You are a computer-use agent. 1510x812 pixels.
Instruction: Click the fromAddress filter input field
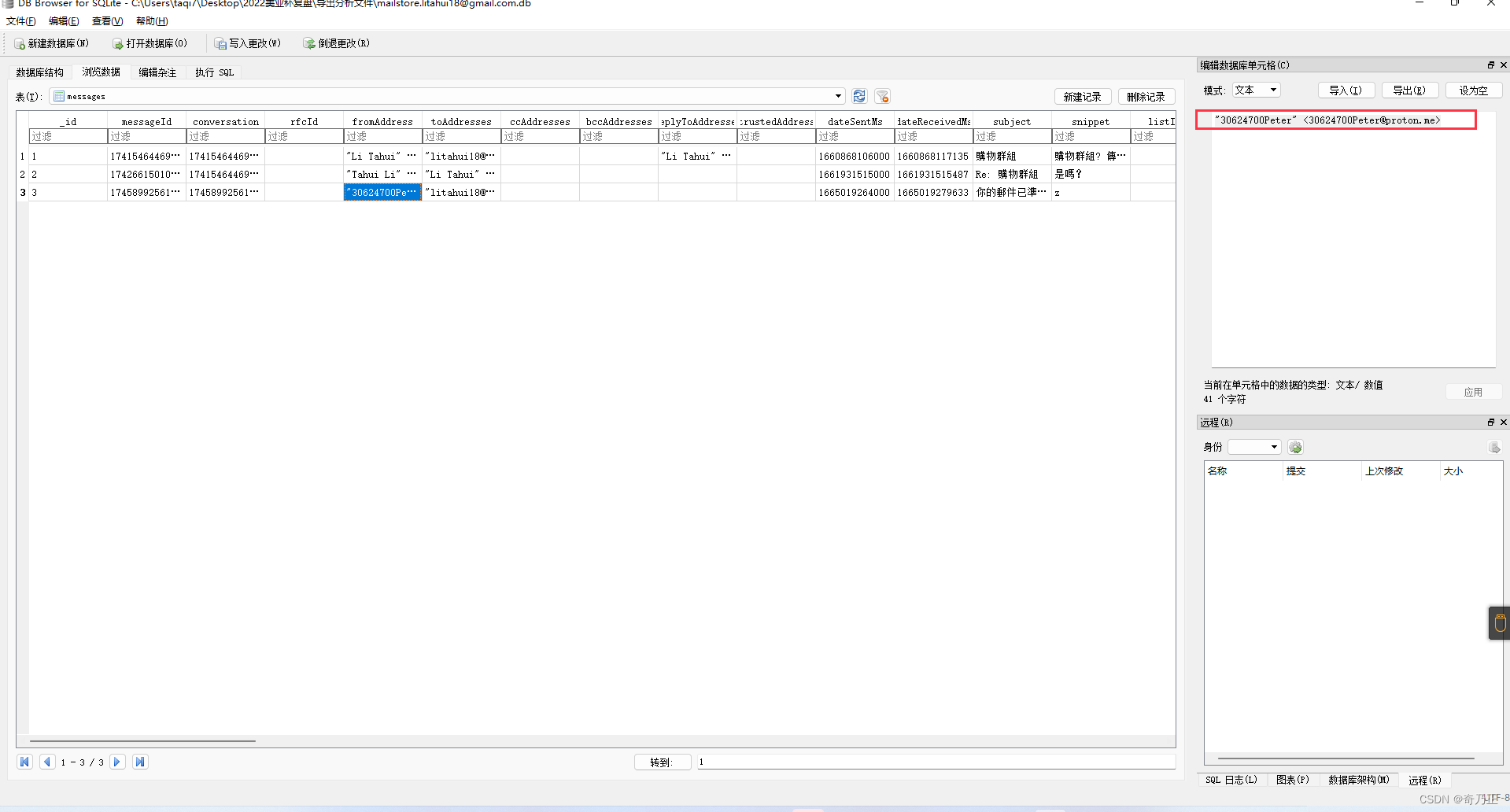coord(382,137)
